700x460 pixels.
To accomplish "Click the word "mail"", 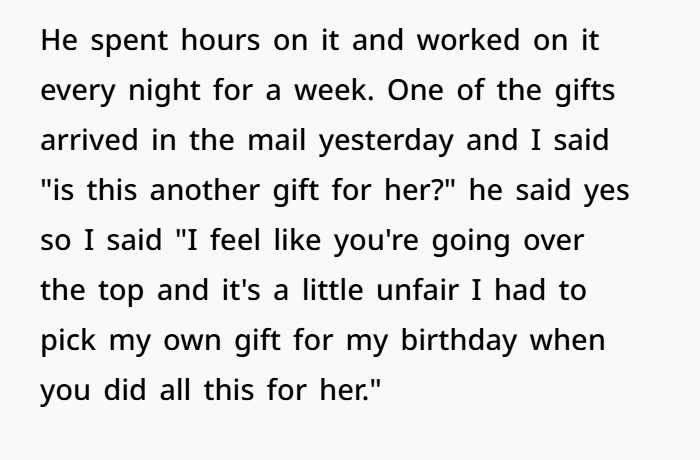I will point(277,140).
